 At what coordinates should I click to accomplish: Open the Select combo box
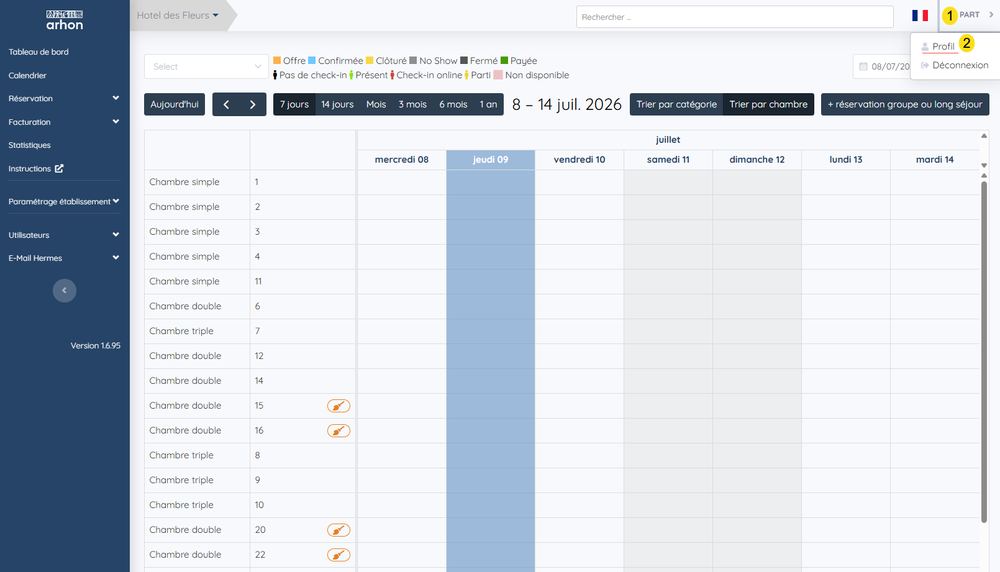tap(206, 66)
